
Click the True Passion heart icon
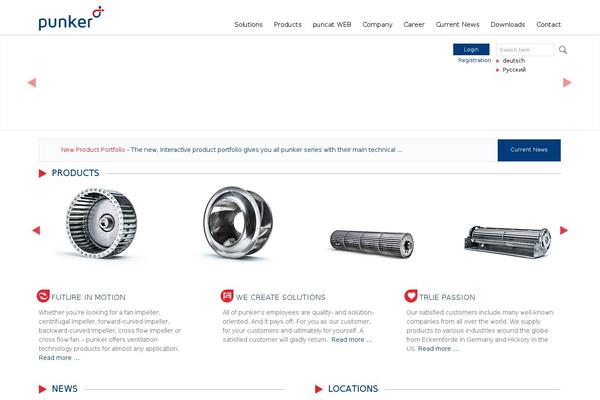click(411, 296)
